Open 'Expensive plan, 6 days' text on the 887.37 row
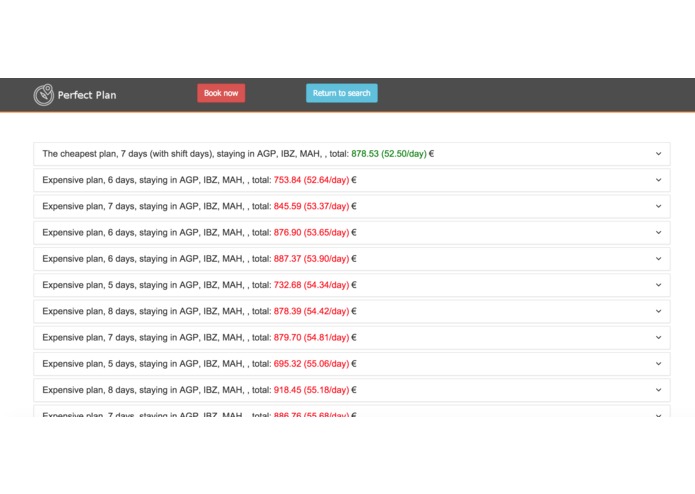This screenshot has height=494, width=695. click(x=89, y=259)
